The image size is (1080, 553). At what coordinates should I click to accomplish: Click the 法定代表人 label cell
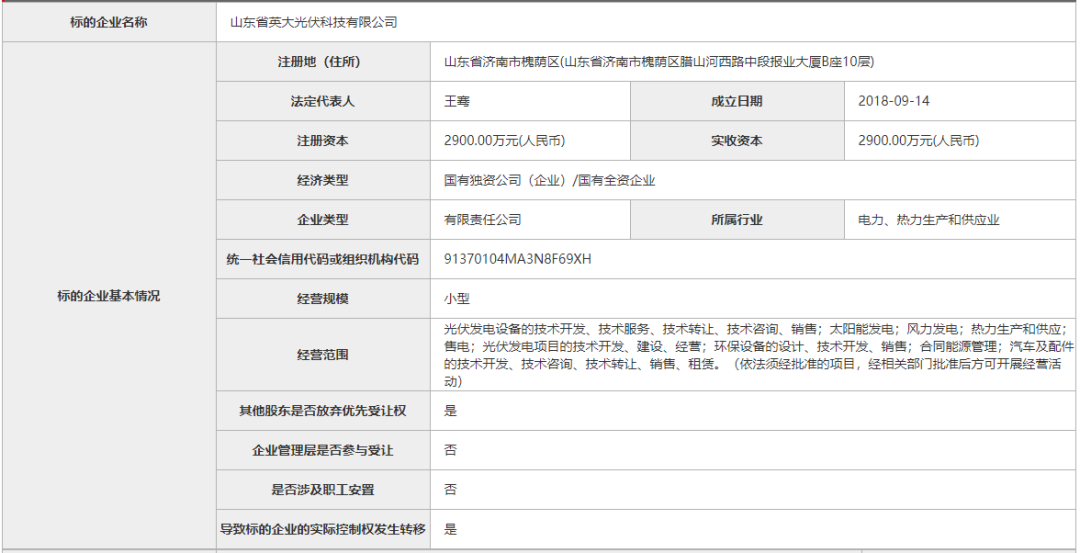click(323, 101)
